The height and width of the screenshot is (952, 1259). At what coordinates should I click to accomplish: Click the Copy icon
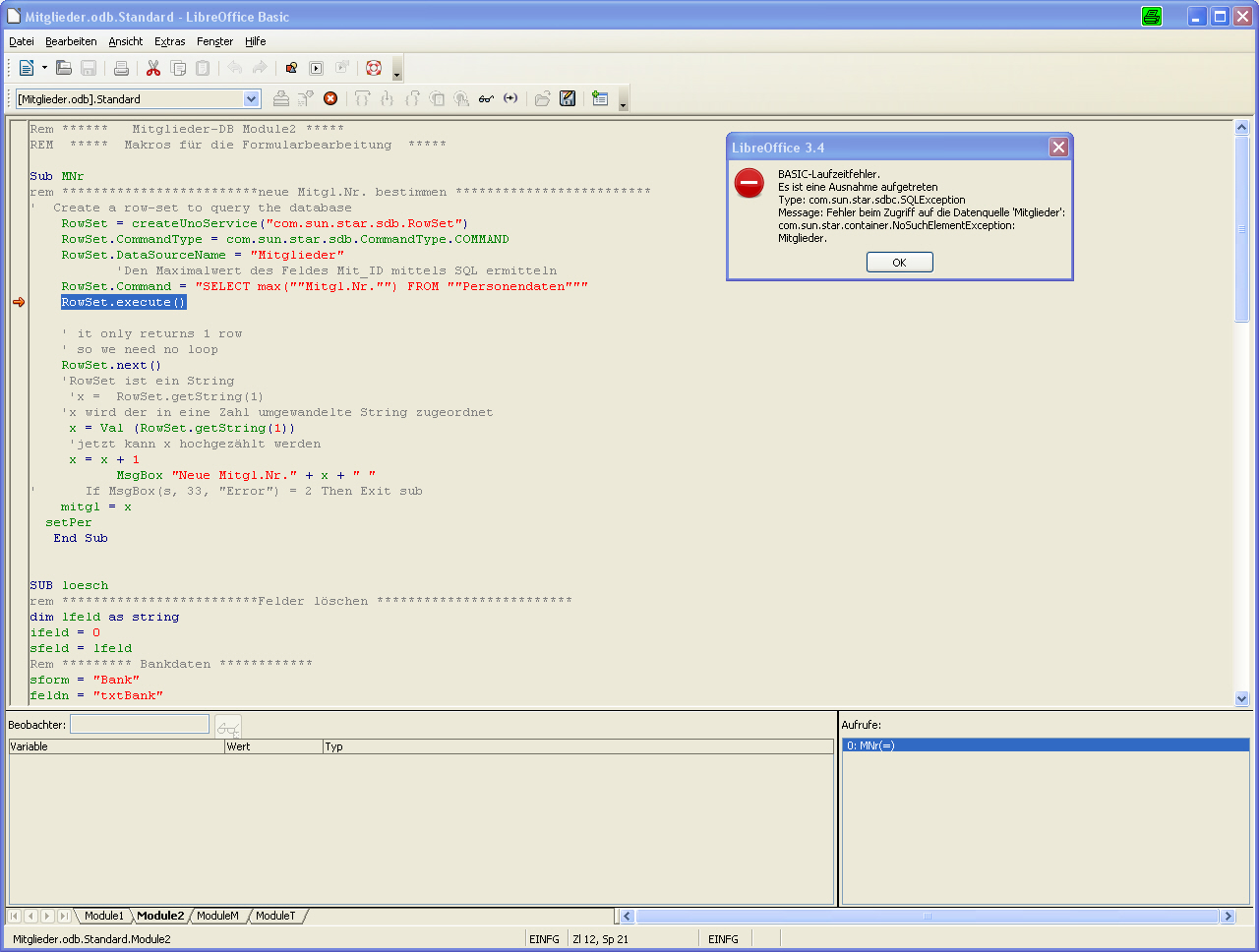tap(178, 68)
